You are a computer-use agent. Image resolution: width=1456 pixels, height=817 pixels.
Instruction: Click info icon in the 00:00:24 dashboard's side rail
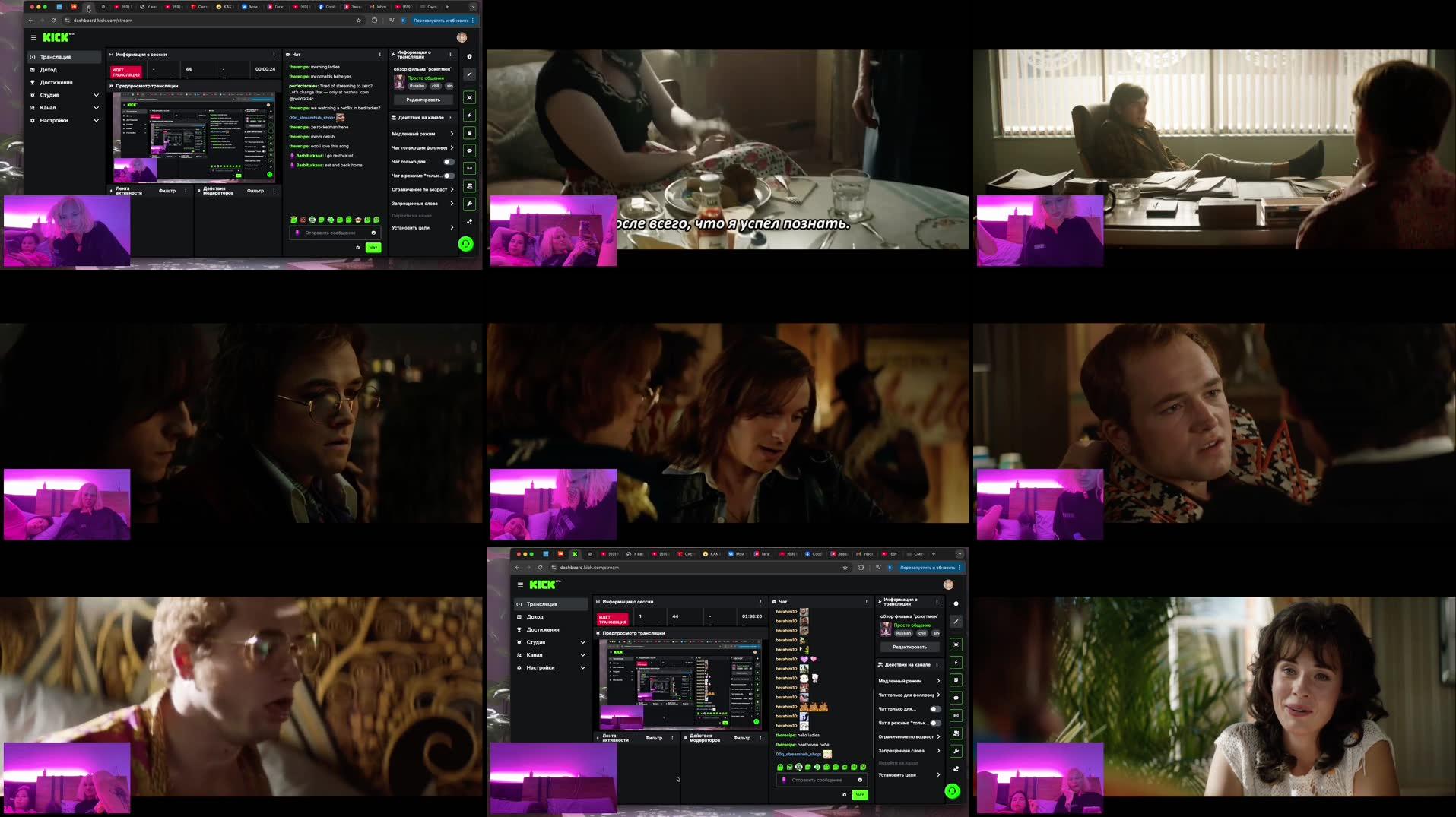[x=469, y=56]
